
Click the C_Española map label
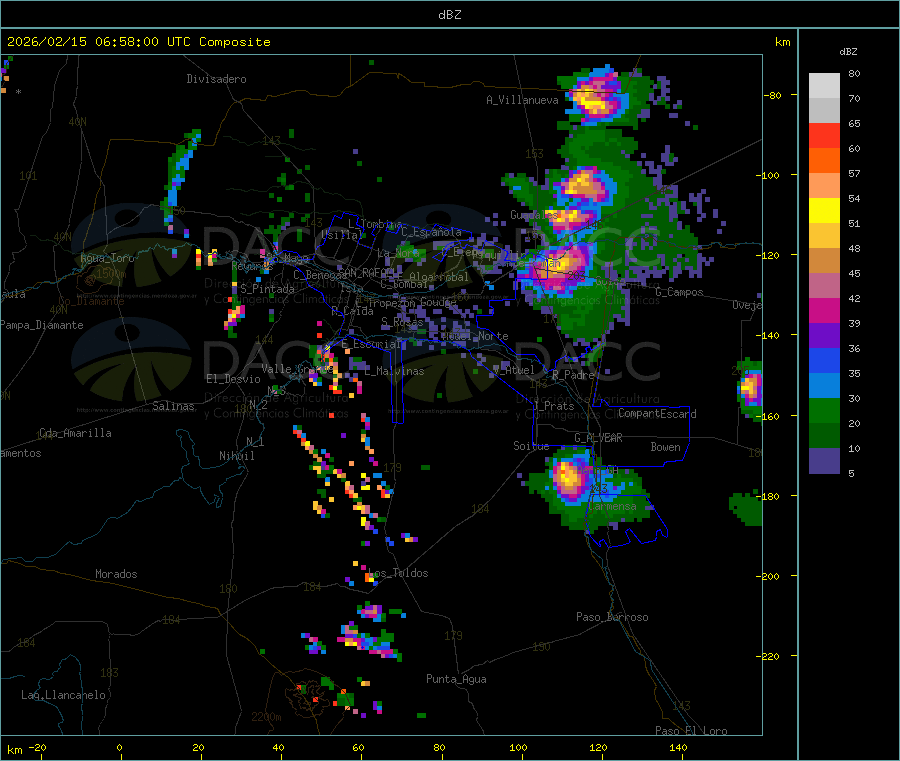click(431, 232)
